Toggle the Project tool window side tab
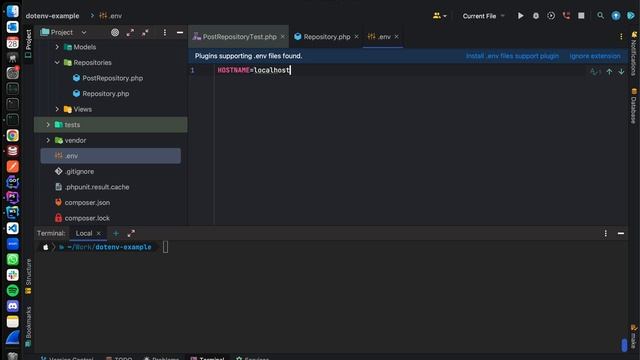Screen dimensions: 640x360 (x=28, y=44)
